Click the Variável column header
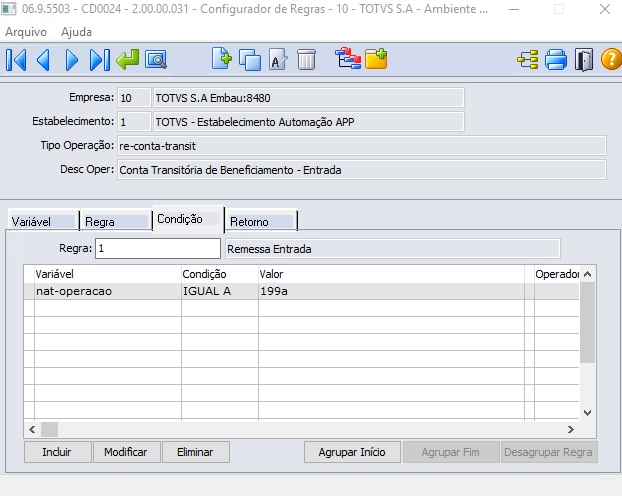 [x=108, y=274]
